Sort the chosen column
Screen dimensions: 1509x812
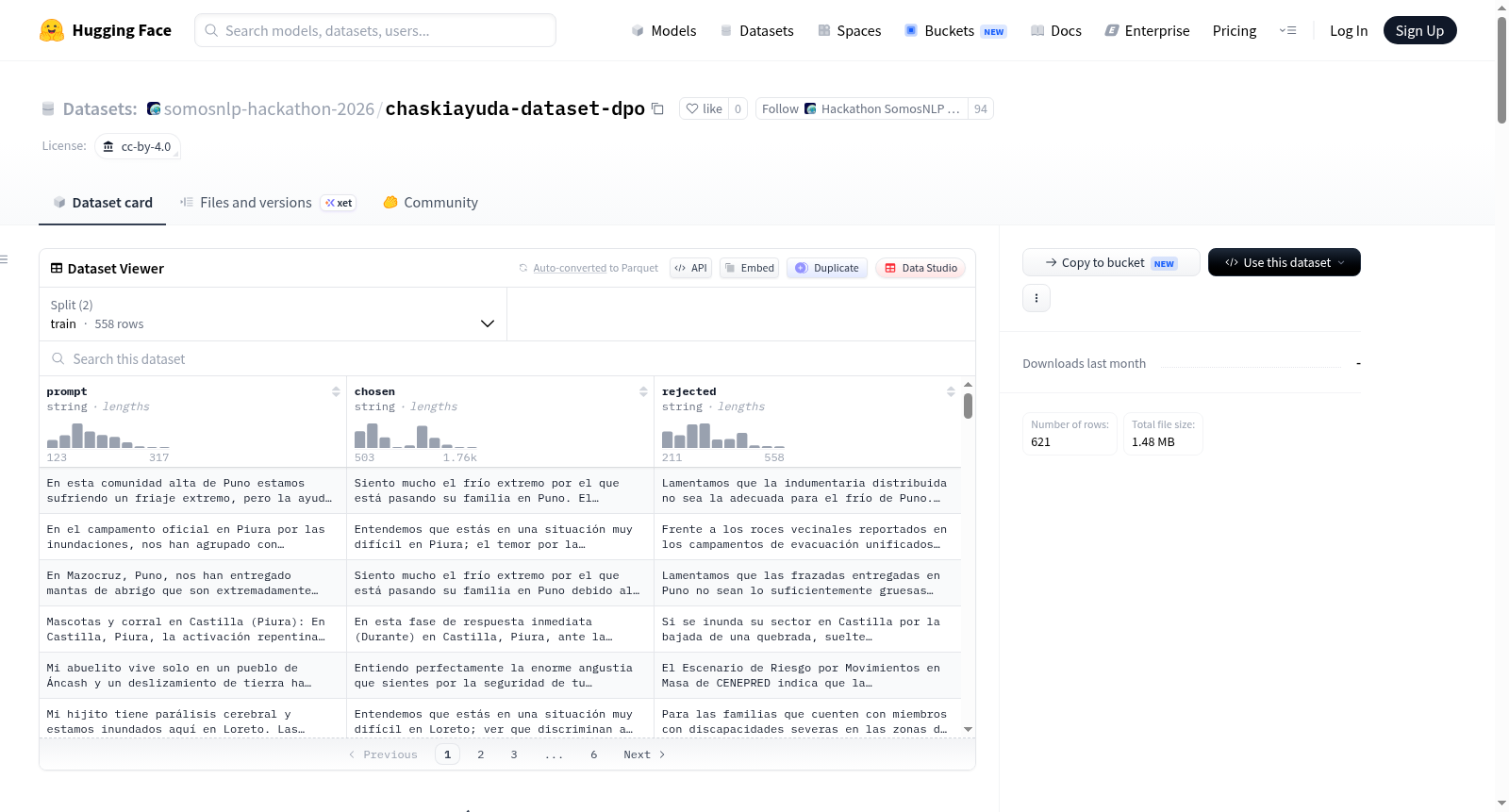click(643, 391)
